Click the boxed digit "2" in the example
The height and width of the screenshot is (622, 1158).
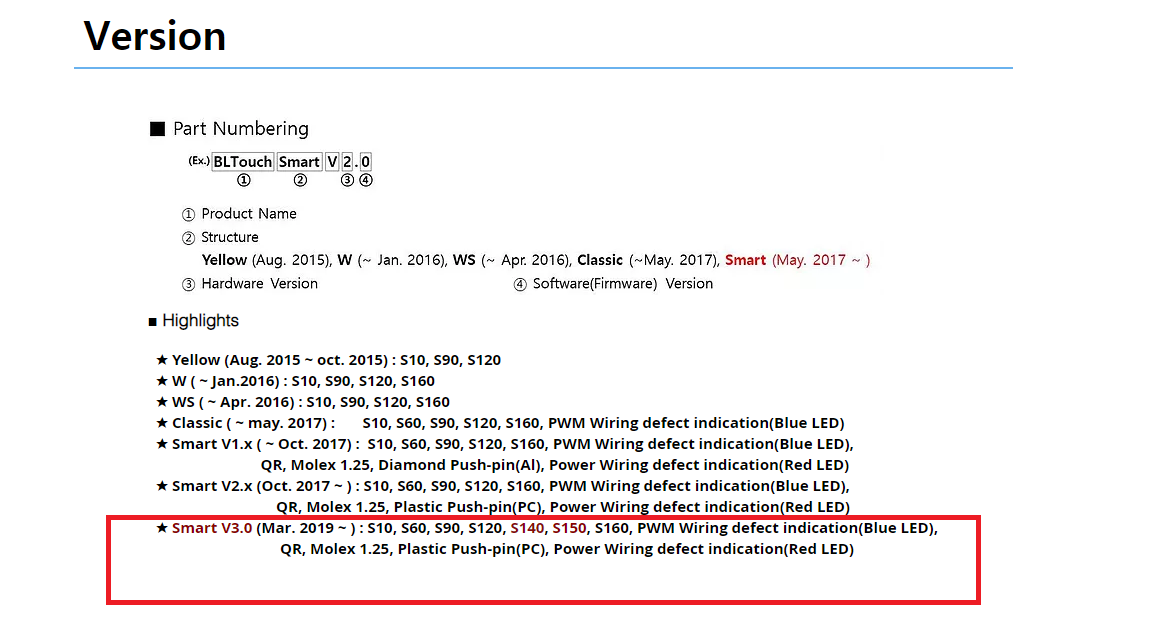pyautogui.click(x=347, y=162)
